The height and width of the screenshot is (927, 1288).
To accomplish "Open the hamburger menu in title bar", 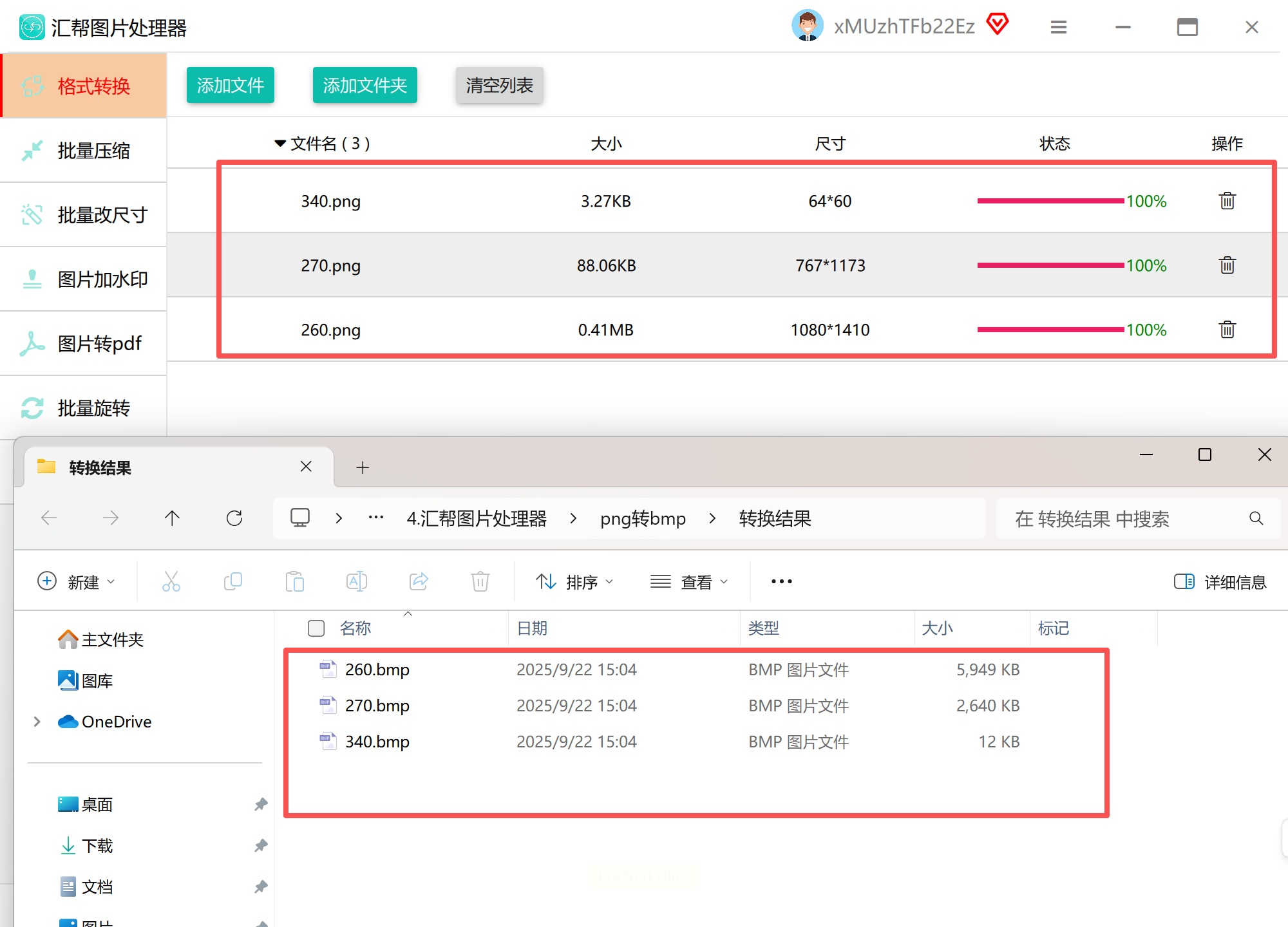I will click(1059, 27).
